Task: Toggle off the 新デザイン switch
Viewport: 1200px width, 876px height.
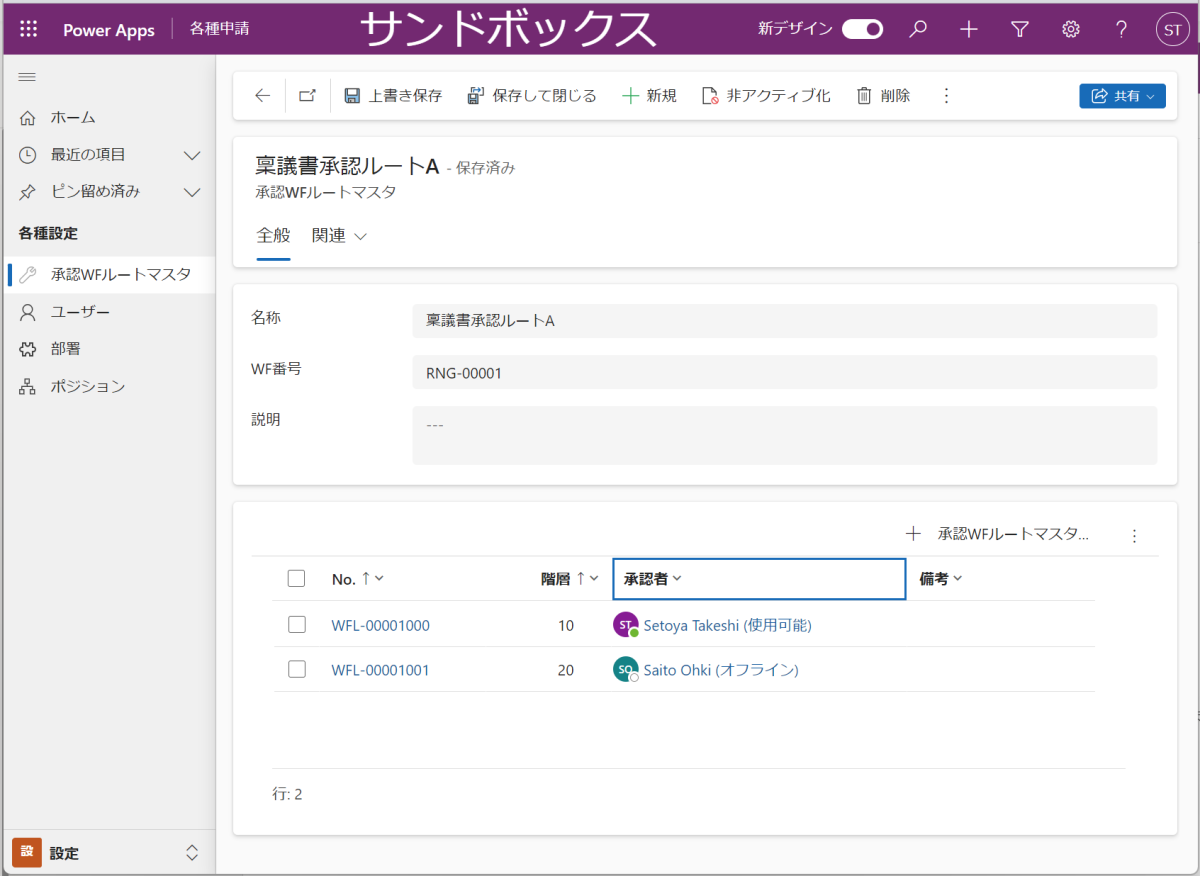Action: tap(862, 29)
